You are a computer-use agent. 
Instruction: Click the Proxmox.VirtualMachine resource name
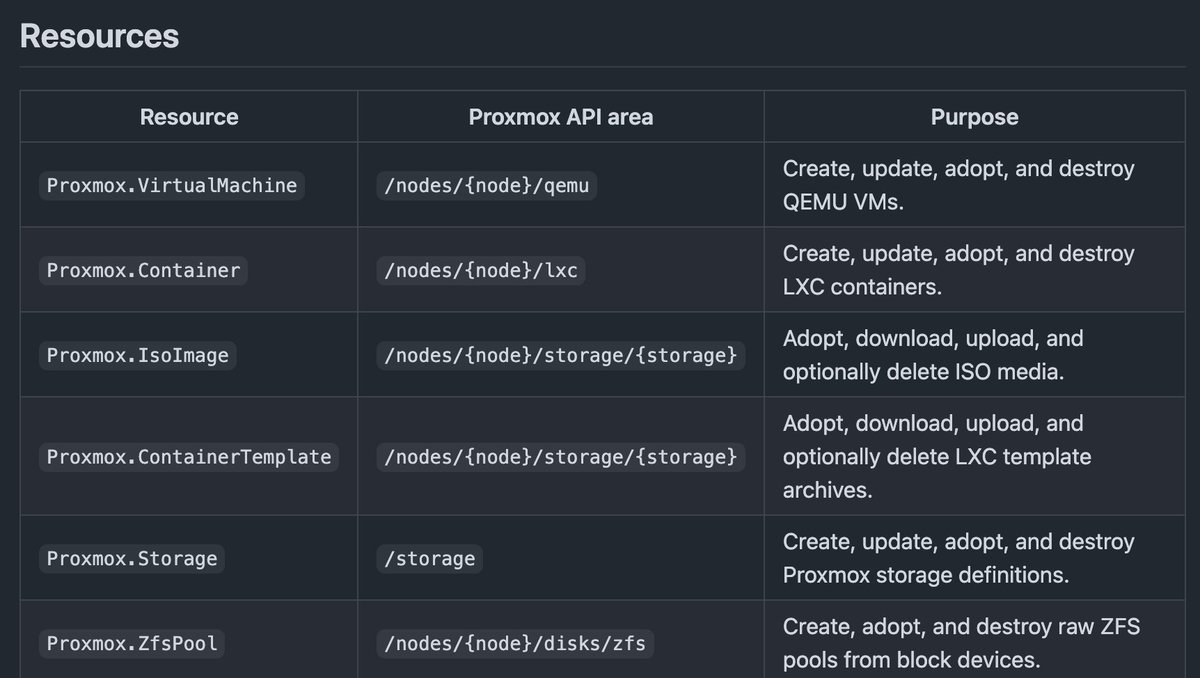pos(172,185)
